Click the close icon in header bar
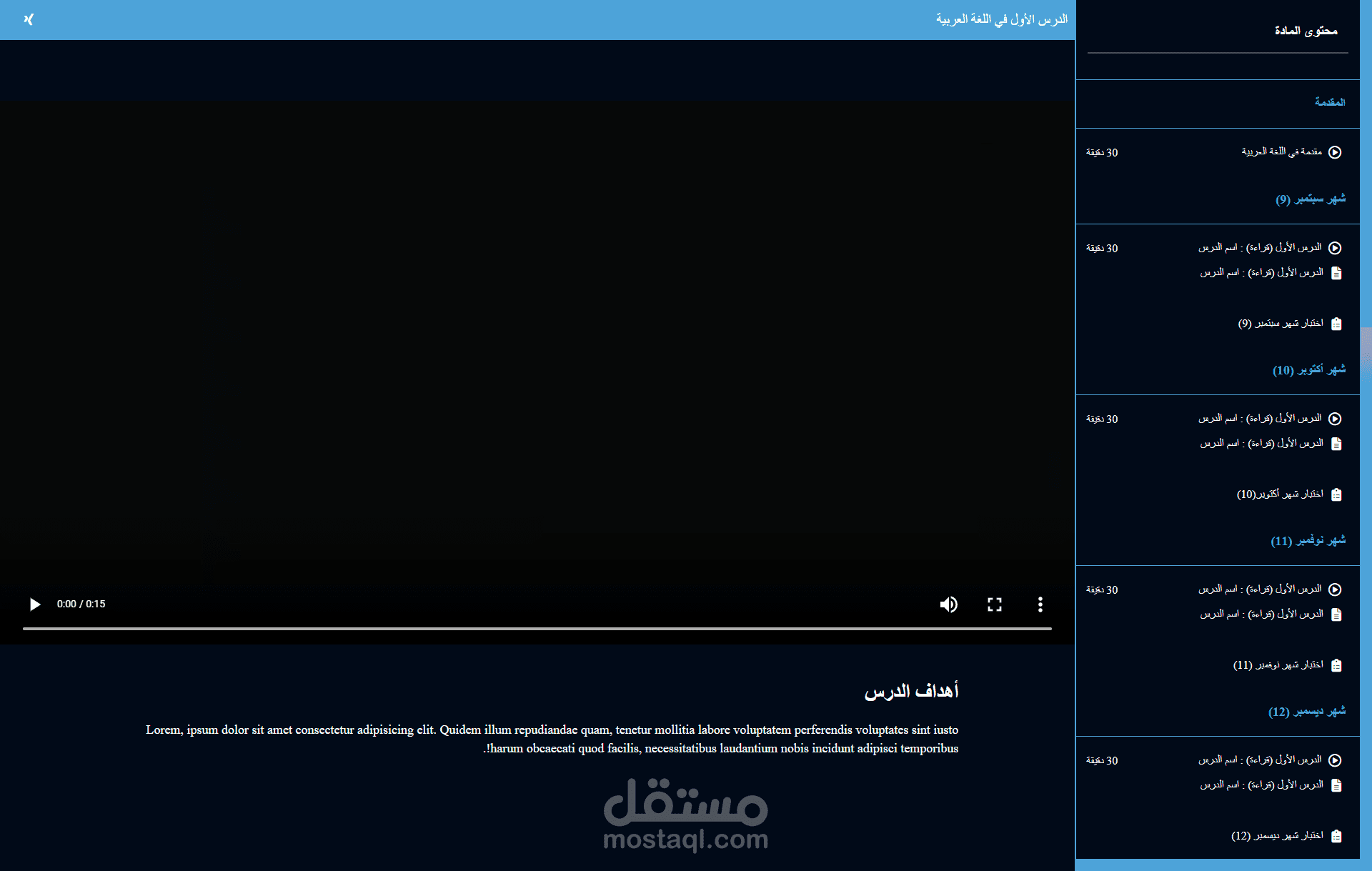Image resolution: width=1372 pixels, height=871 pixels. (x=29, y=19)
